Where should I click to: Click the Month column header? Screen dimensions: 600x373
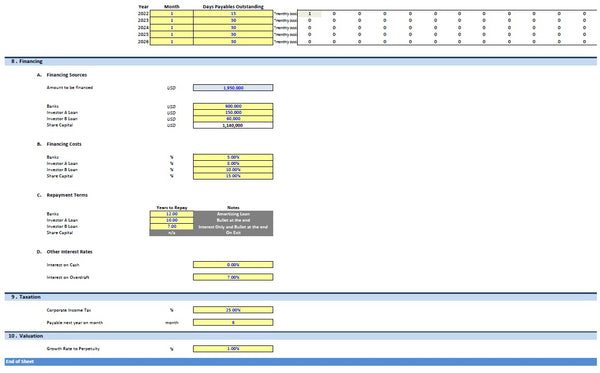click(172, 7)
